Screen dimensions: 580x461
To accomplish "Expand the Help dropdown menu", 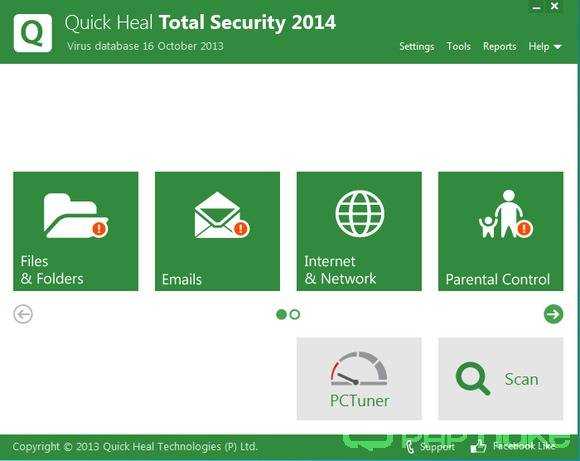I will pyautogui.click(x=545, y=47).
